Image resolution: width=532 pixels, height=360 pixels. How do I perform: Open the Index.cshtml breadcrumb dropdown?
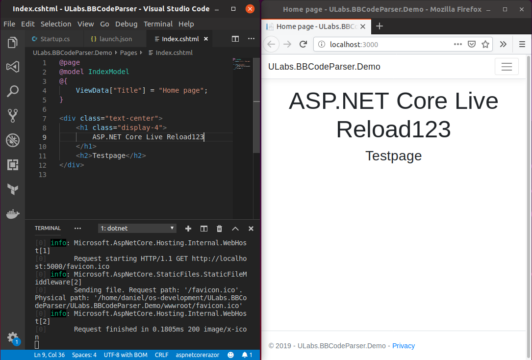coord(171,53)
